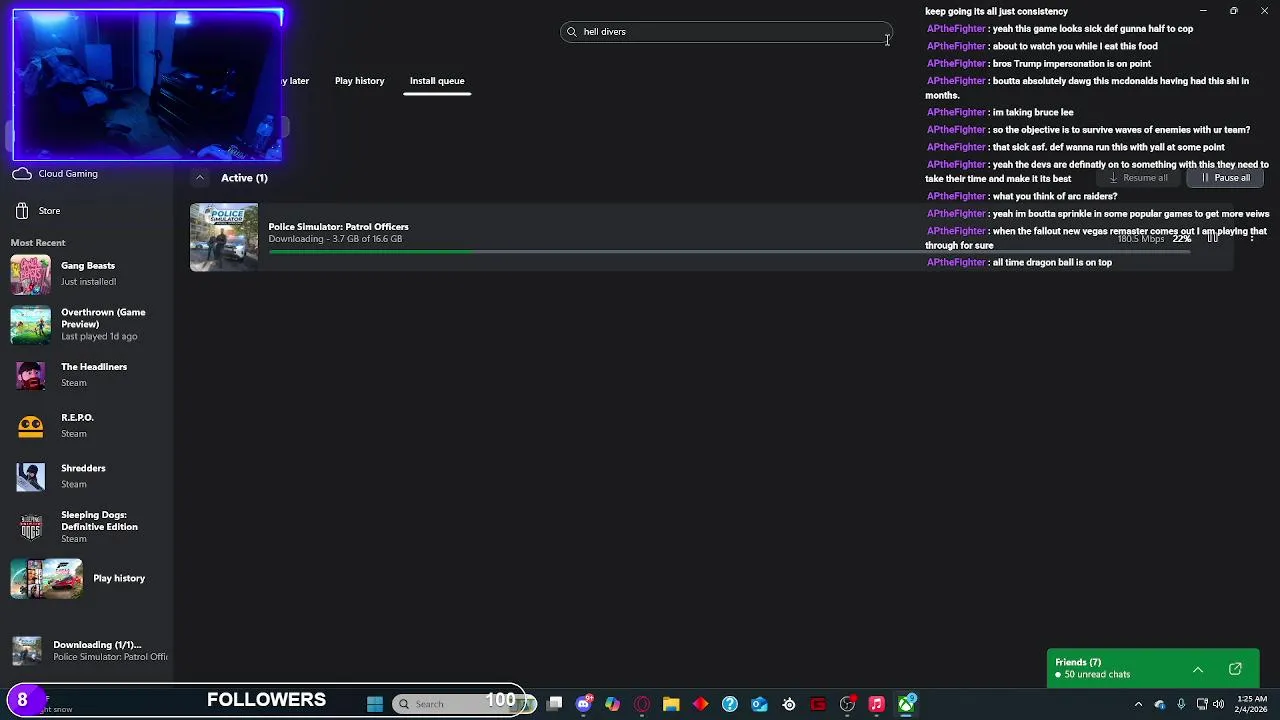Open the partially hidden 'Play later' tab
The image size is (1280, 720).
tap(296, 81)
